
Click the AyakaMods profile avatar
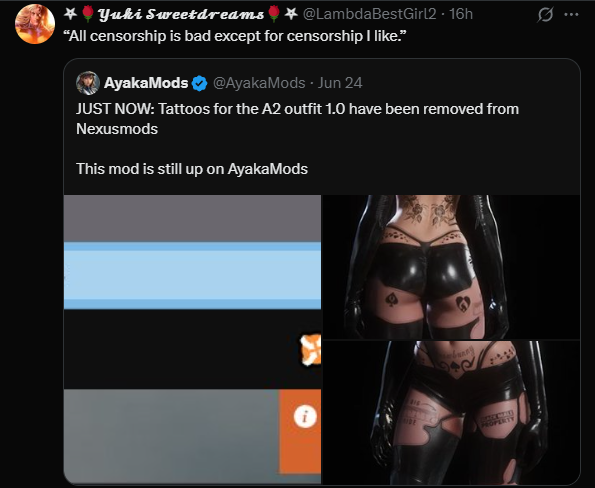[x=88, y=83]
